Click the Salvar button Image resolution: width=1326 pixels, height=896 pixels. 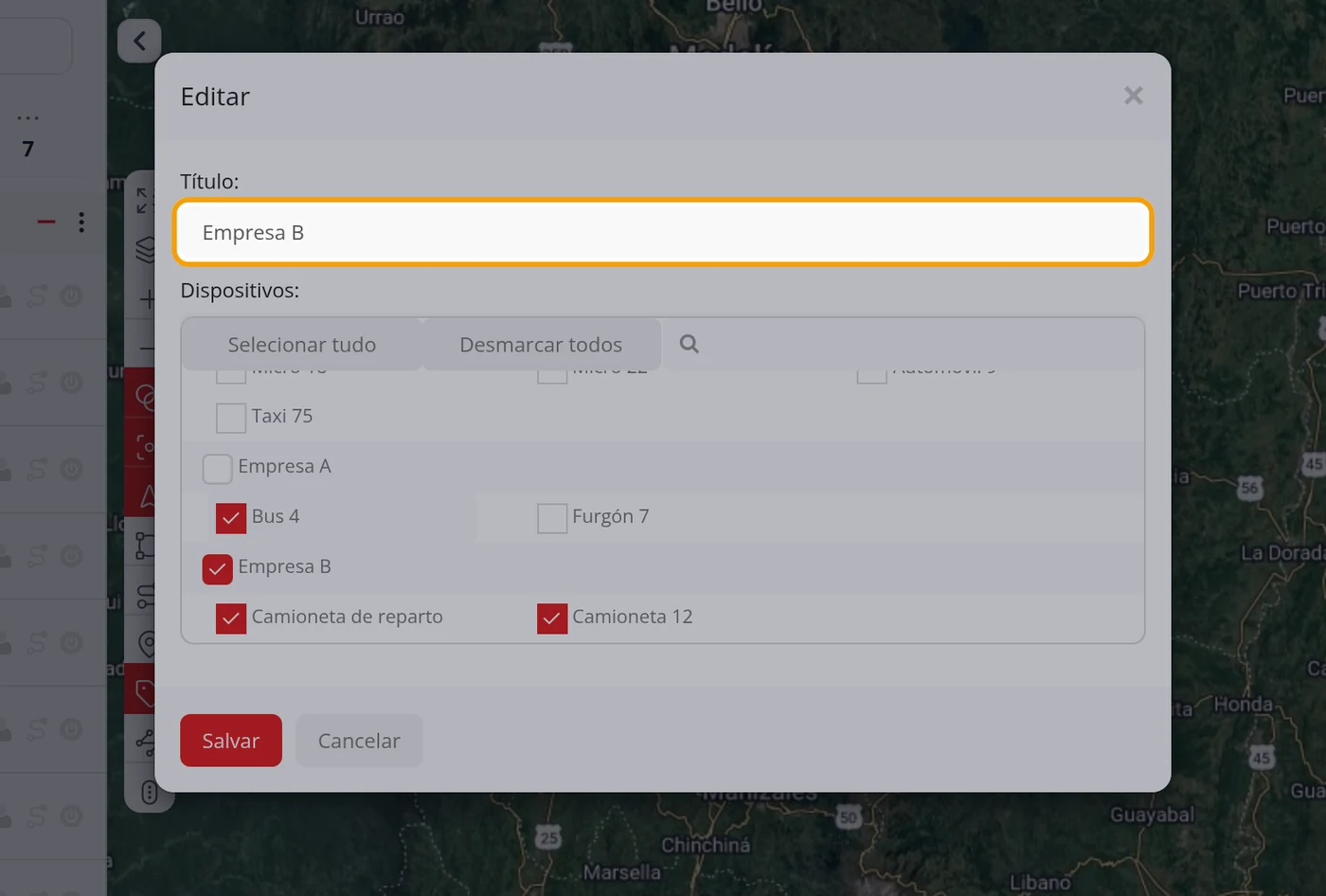[x=231, y=741]
